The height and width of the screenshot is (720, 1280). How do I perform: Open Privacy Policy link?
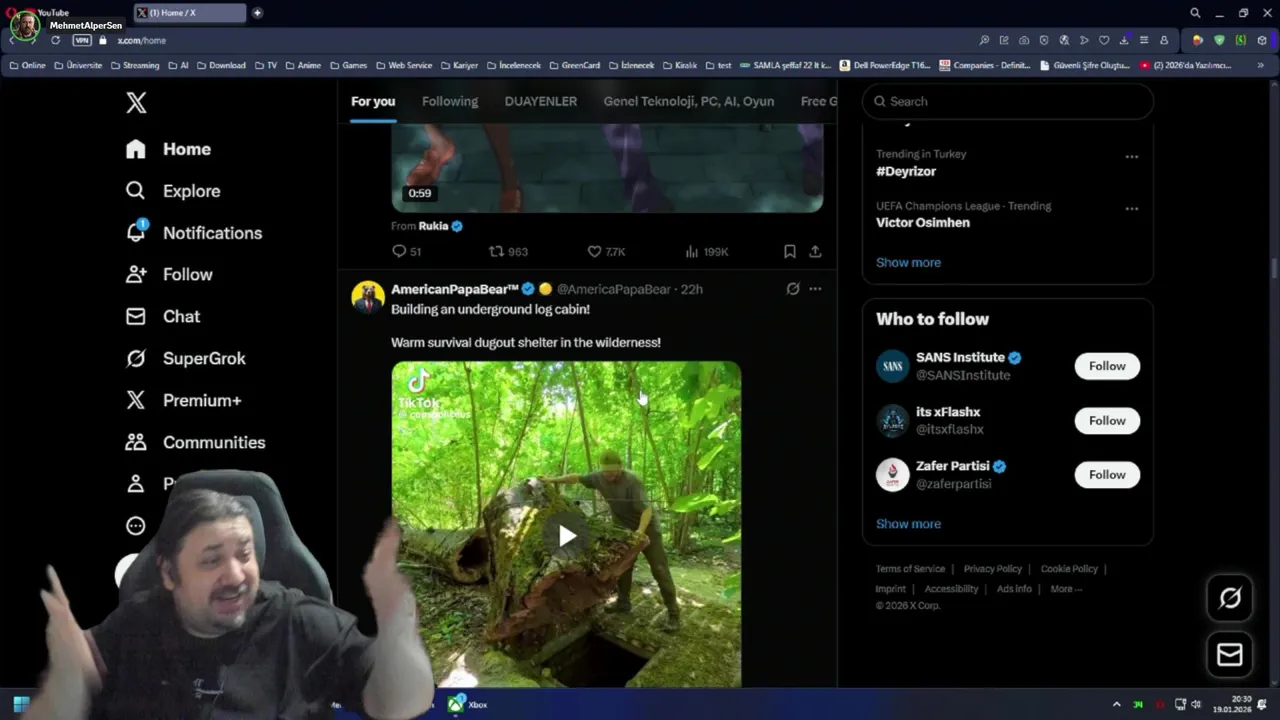coord(992,569)
